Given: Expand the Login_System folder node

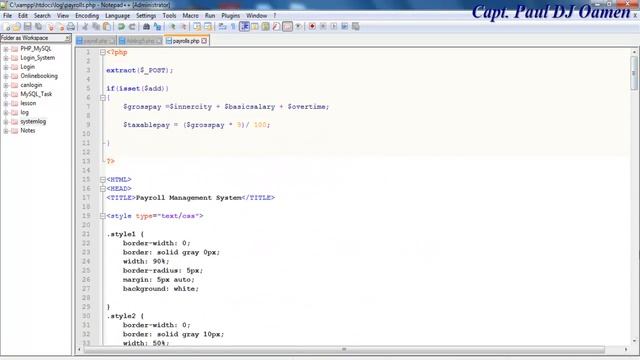Looking at the screenshot, I should [6, 58].
